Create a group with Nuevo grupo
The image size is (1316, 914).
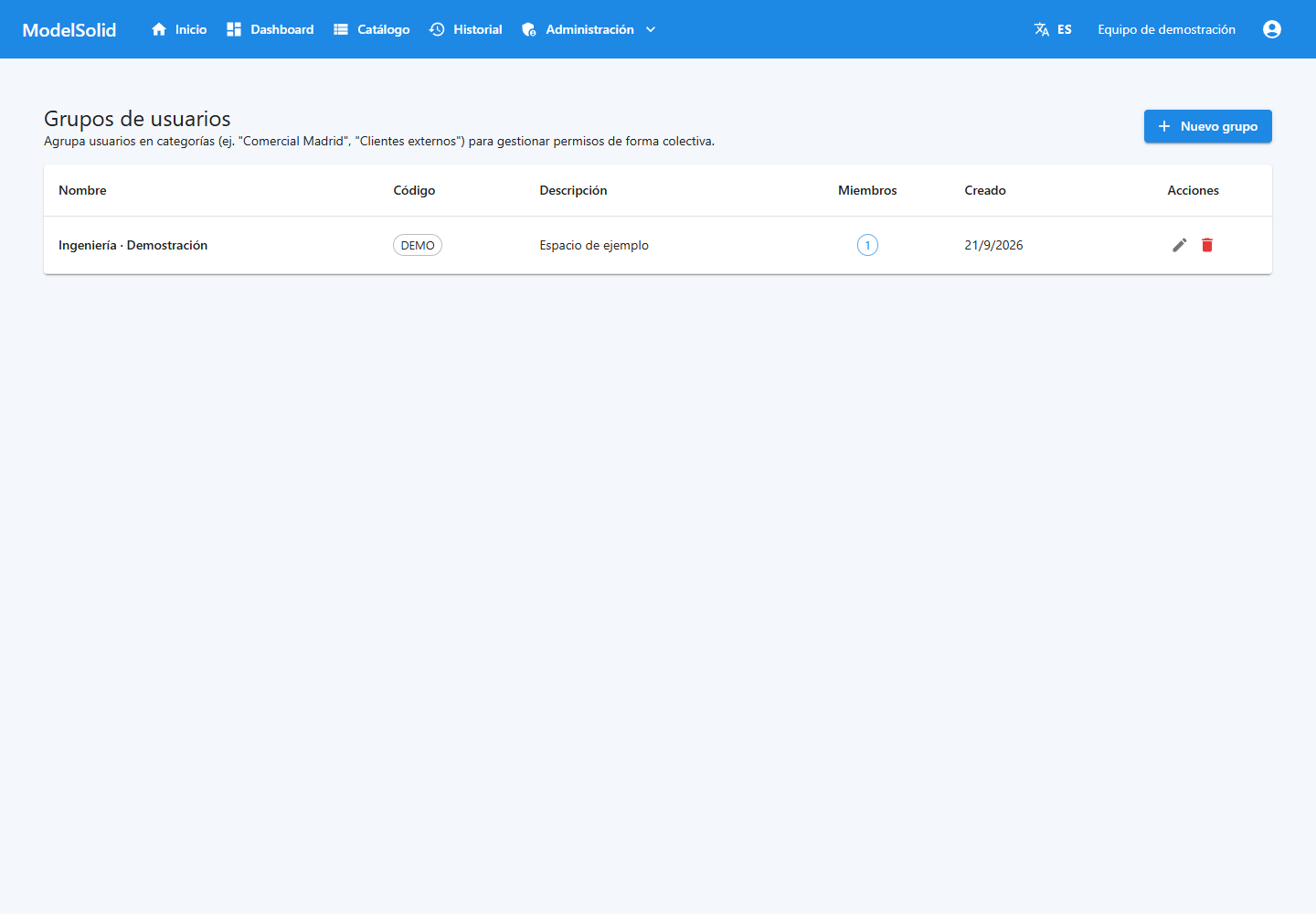(1208, 126)
